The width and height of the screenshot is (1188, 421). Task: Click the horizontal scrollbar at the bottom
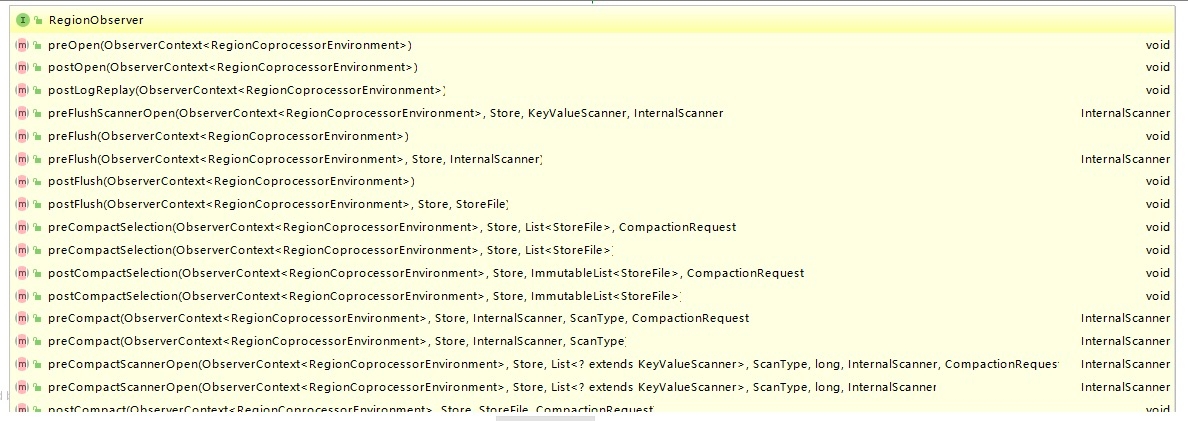click(545, 418)
